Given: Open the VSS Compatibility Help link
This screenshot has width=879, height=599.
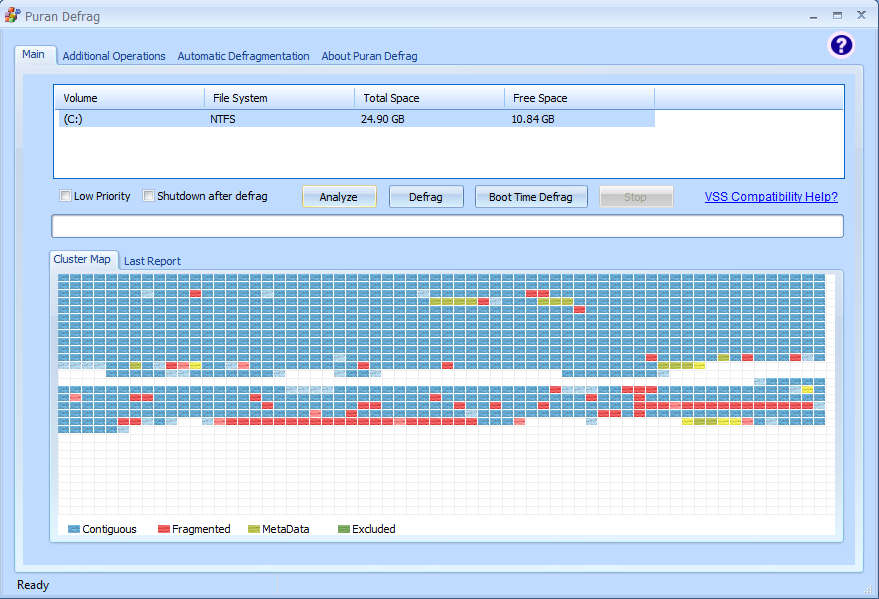Looking at the screenshot, I should click(x=770, y=197).
